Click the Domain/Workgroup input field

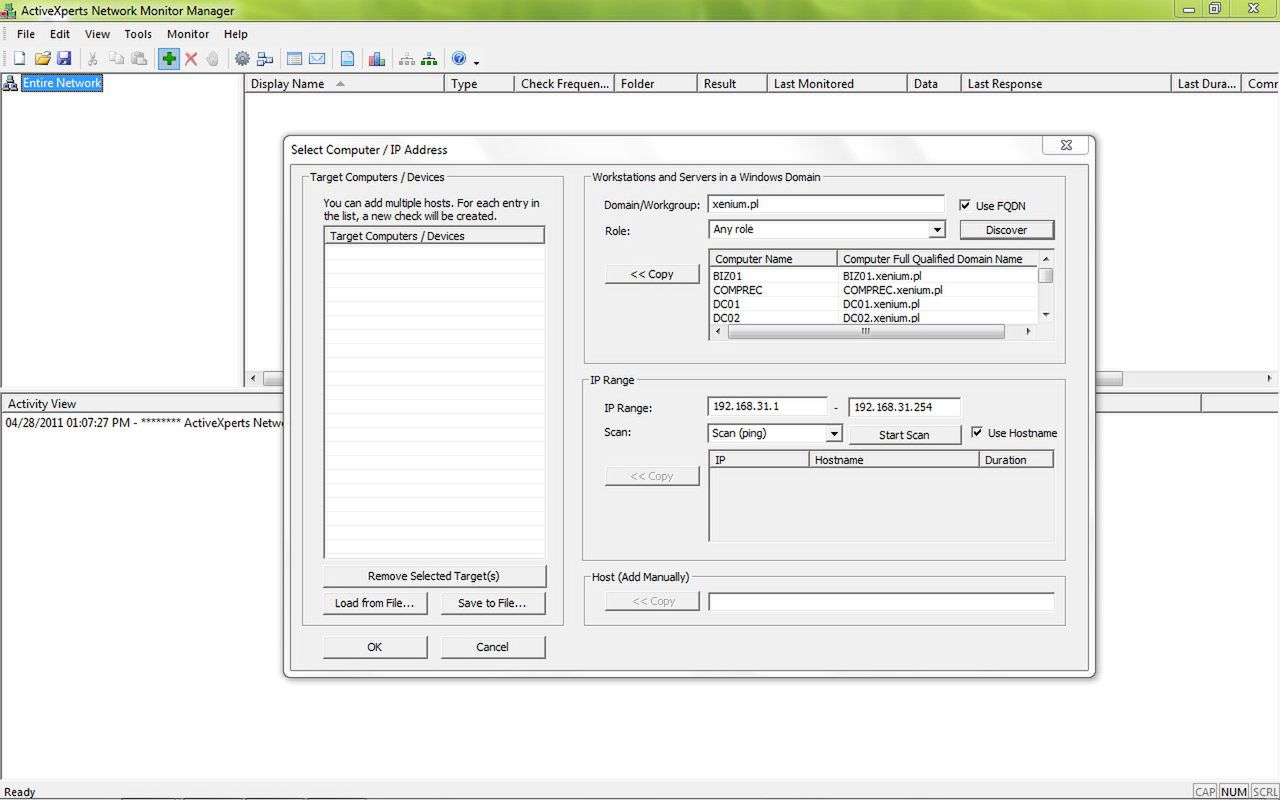[826, 204]
